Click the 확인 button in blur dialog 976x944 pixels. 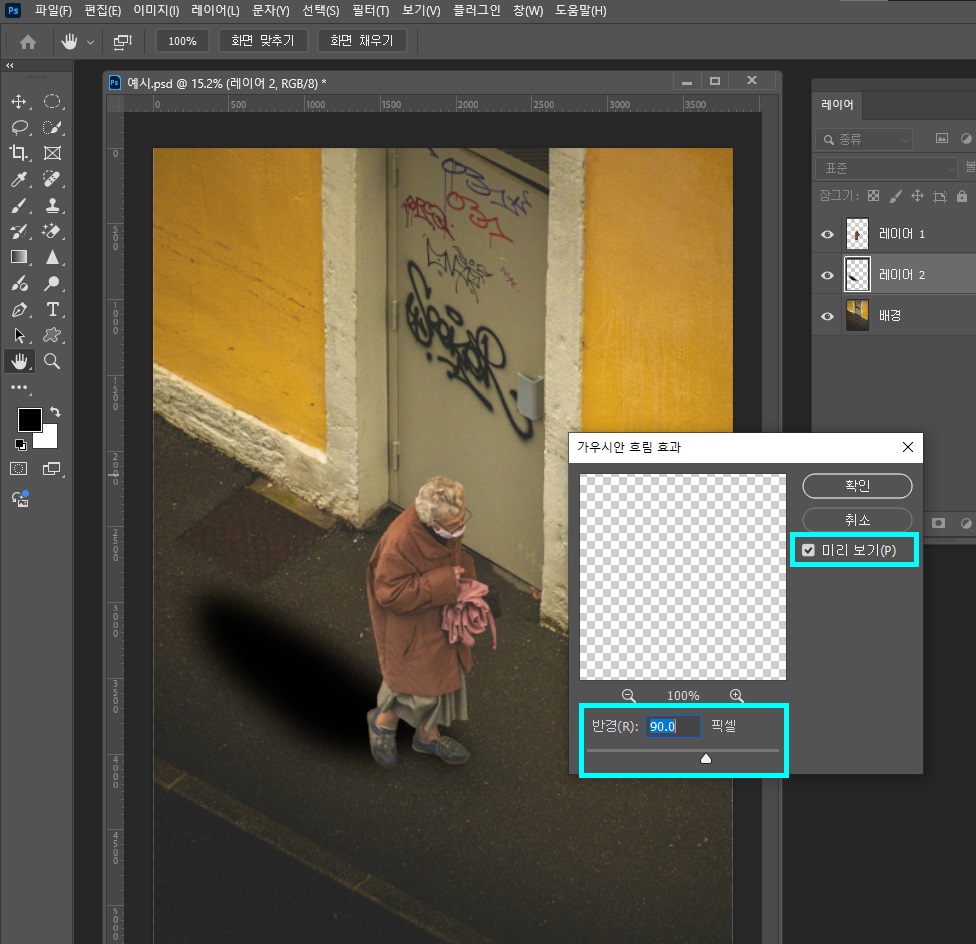857,485
